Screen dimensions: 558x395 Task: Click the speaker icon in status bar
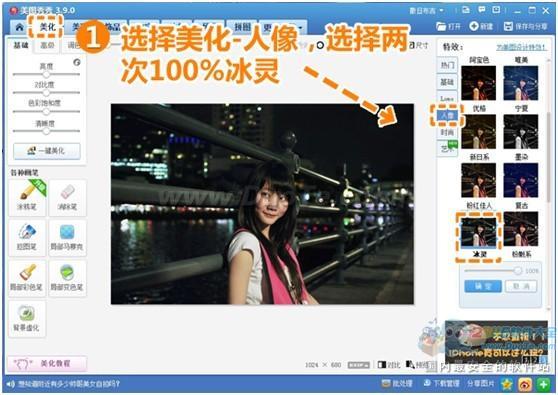click(x=10, y=384)
